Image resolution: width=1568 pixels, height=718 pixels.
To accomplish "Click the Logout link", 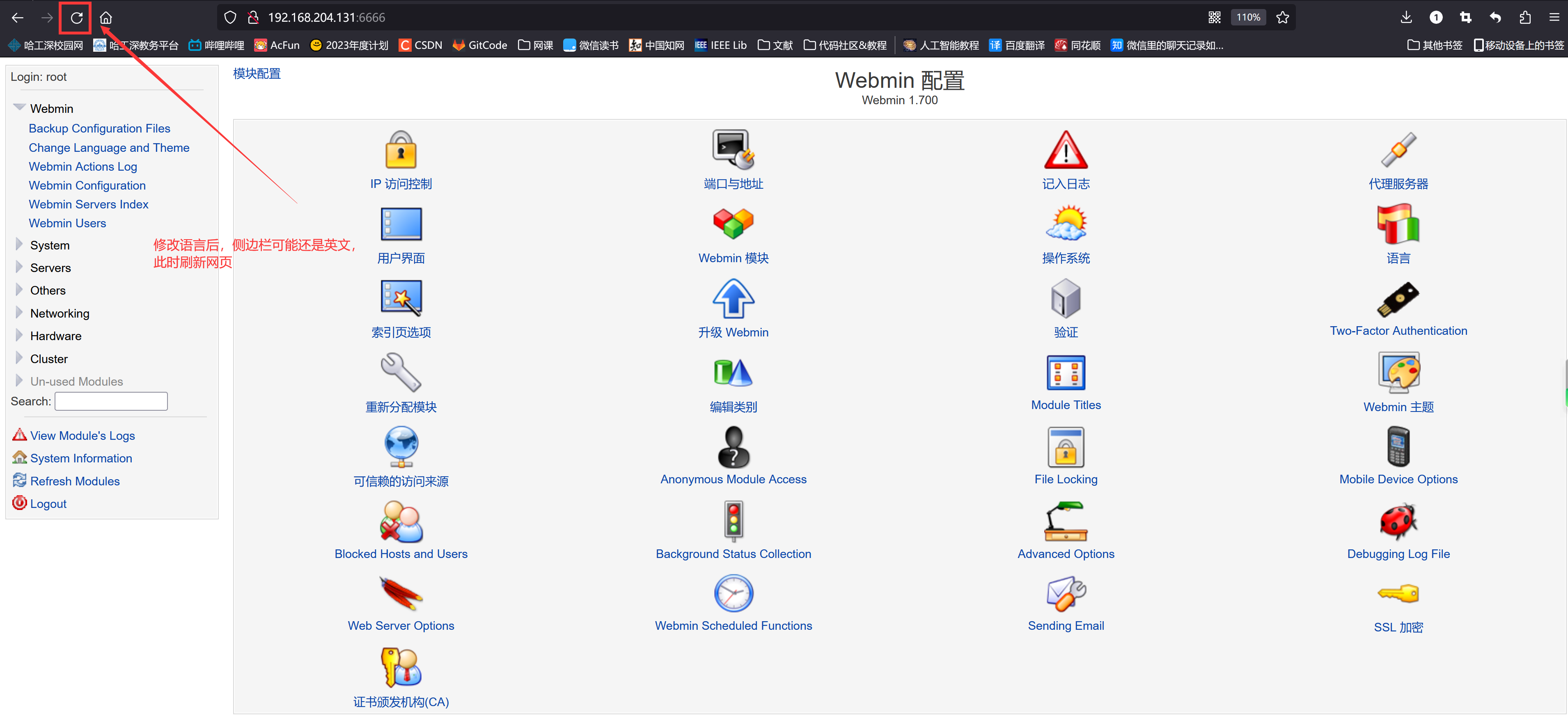I will [48, 504].
